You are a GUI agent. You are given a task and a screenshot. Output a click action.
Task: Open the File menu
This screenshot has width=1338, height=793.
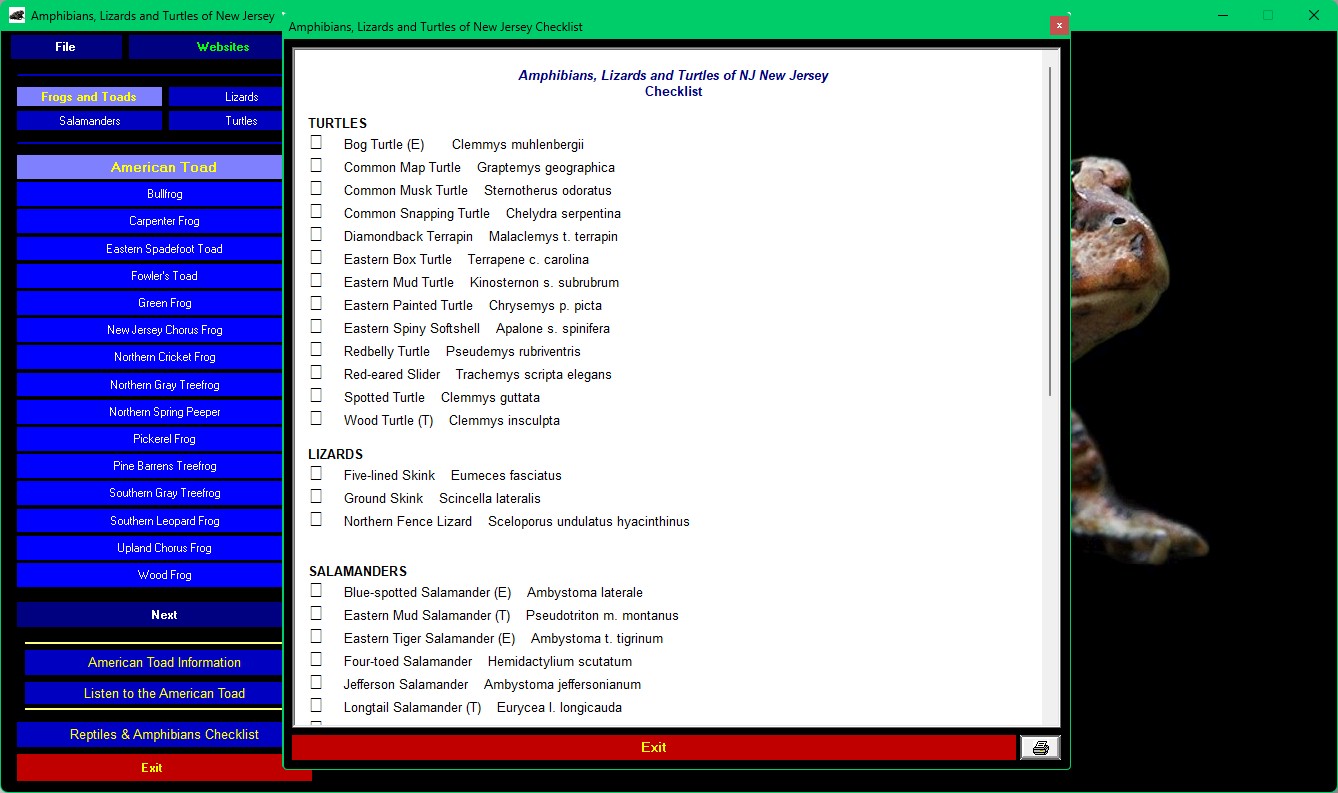pos(66,47)
